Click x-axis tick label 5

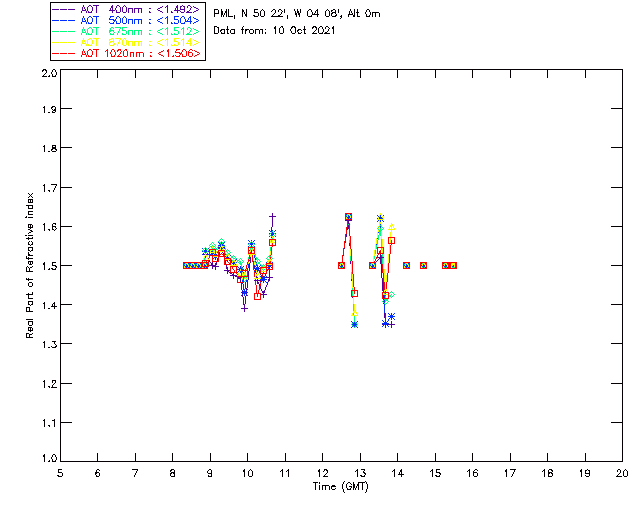pyautogui.click(x=60, y=473)
